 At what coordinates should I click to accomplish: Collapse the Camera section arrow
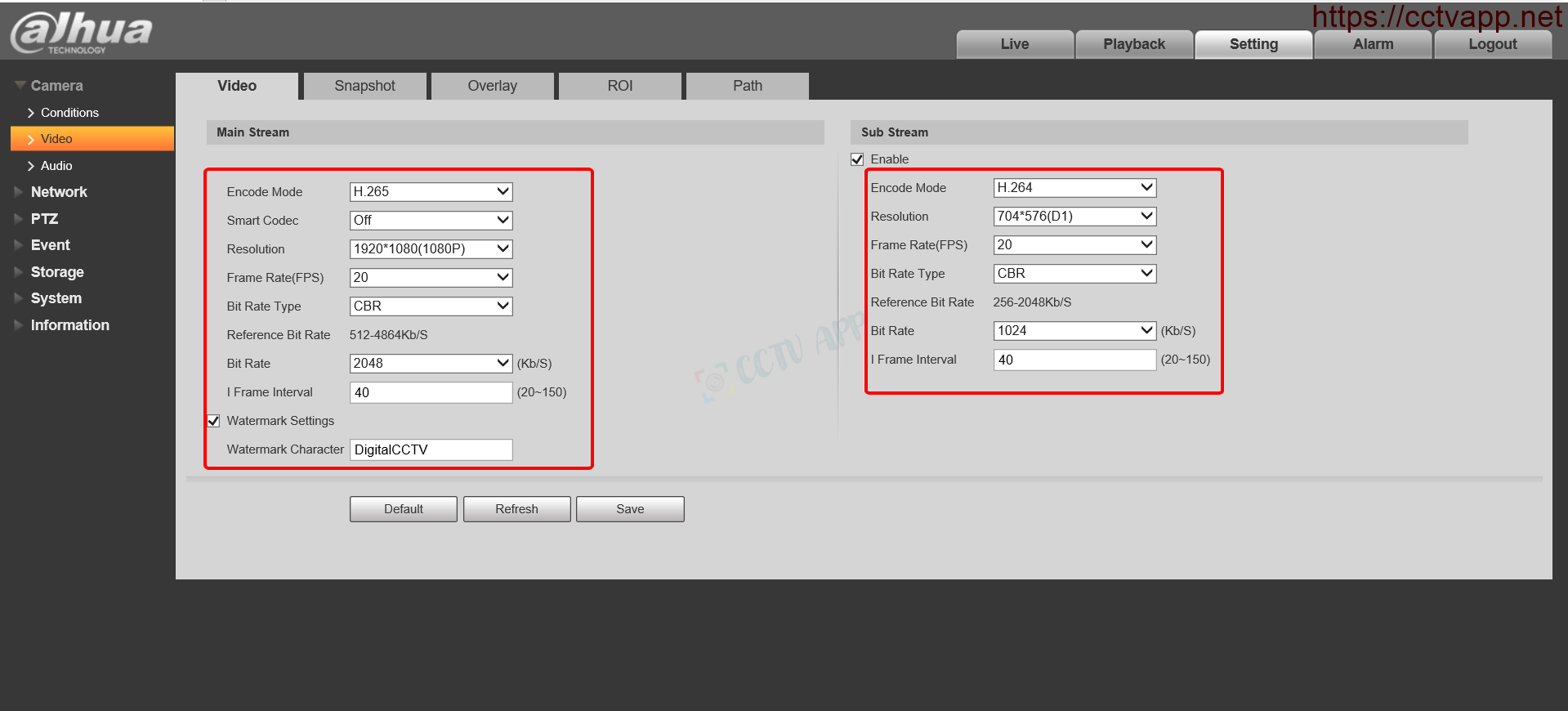tap(20, 85)
